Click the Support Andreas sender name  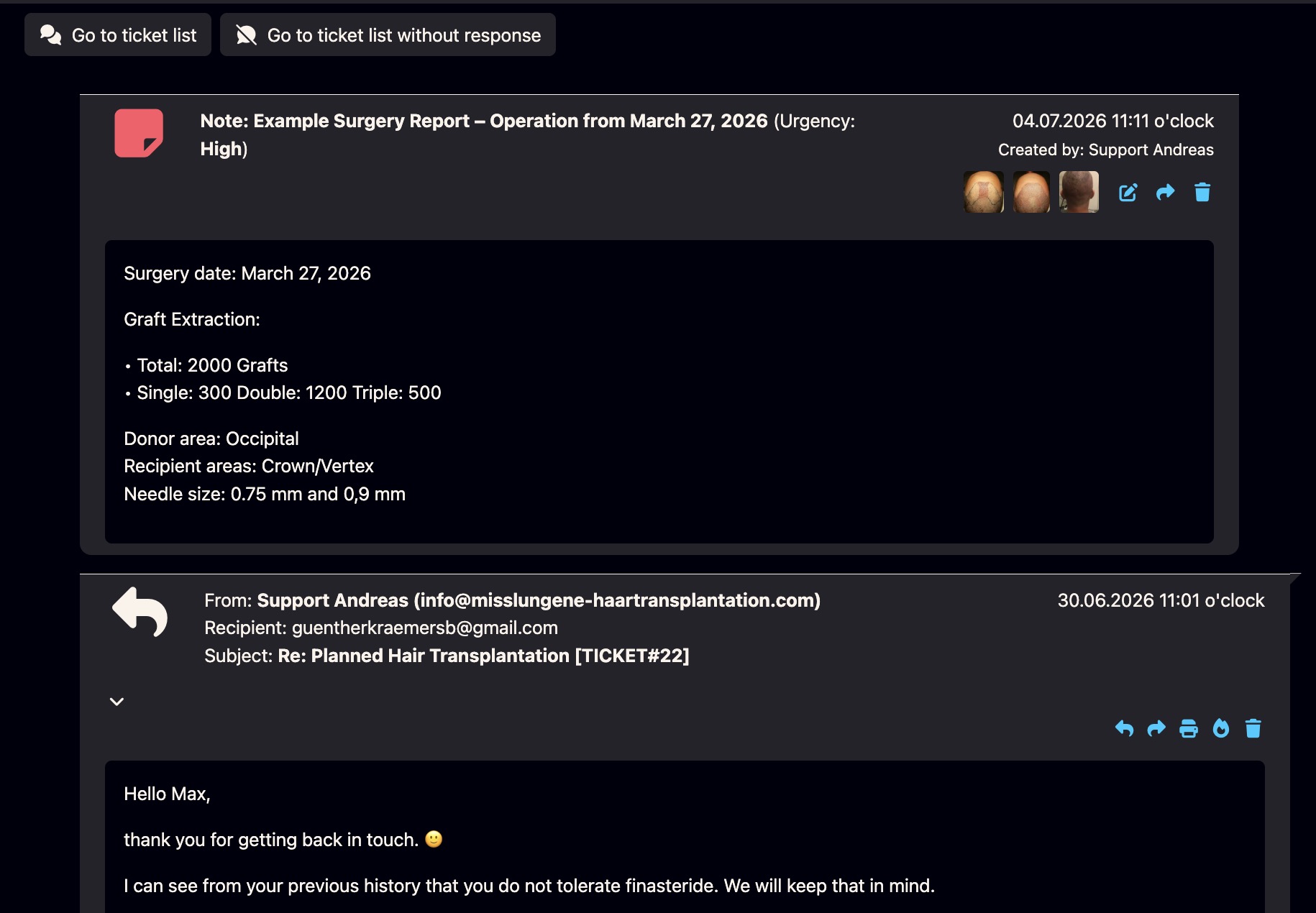click(333, 600)
